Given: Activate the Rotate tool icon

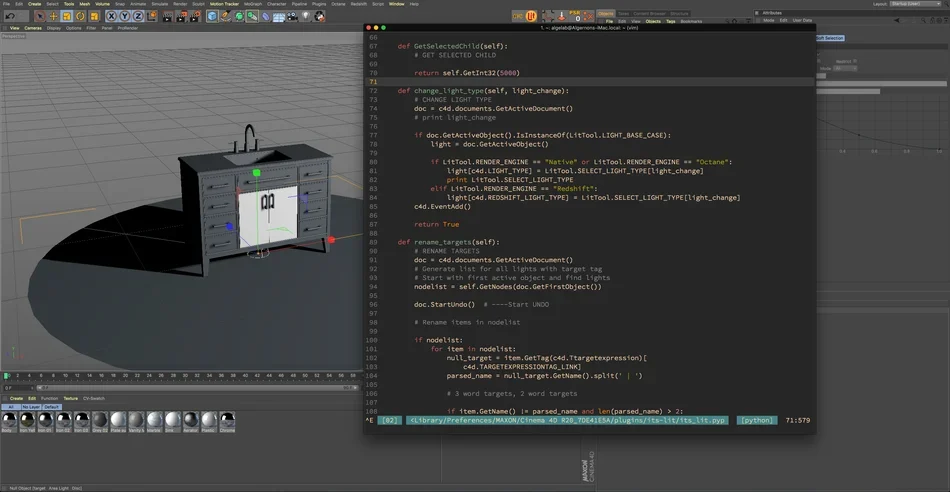Looking at the screenshot, I should [80, 16].
